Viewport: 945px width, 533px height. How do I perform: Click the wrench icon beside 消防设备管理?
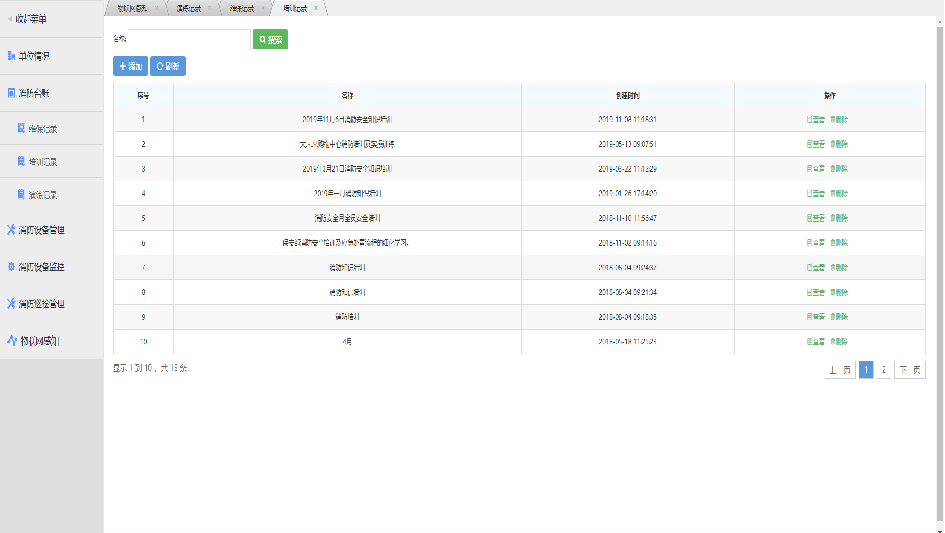(11, 230)
